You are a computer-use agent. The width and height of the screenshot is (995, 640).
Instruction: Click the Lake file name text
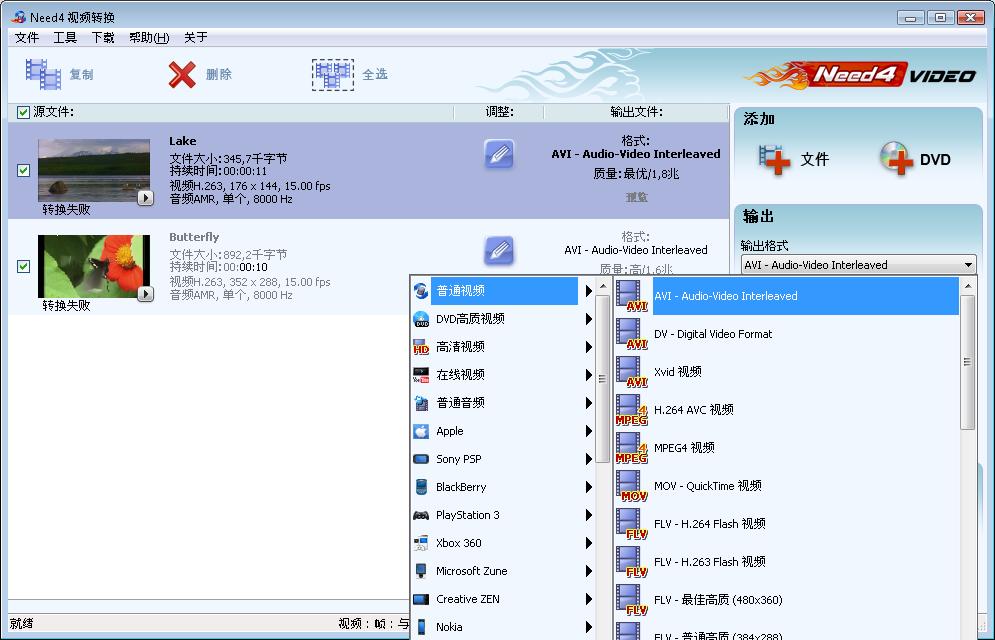(183, 141)
